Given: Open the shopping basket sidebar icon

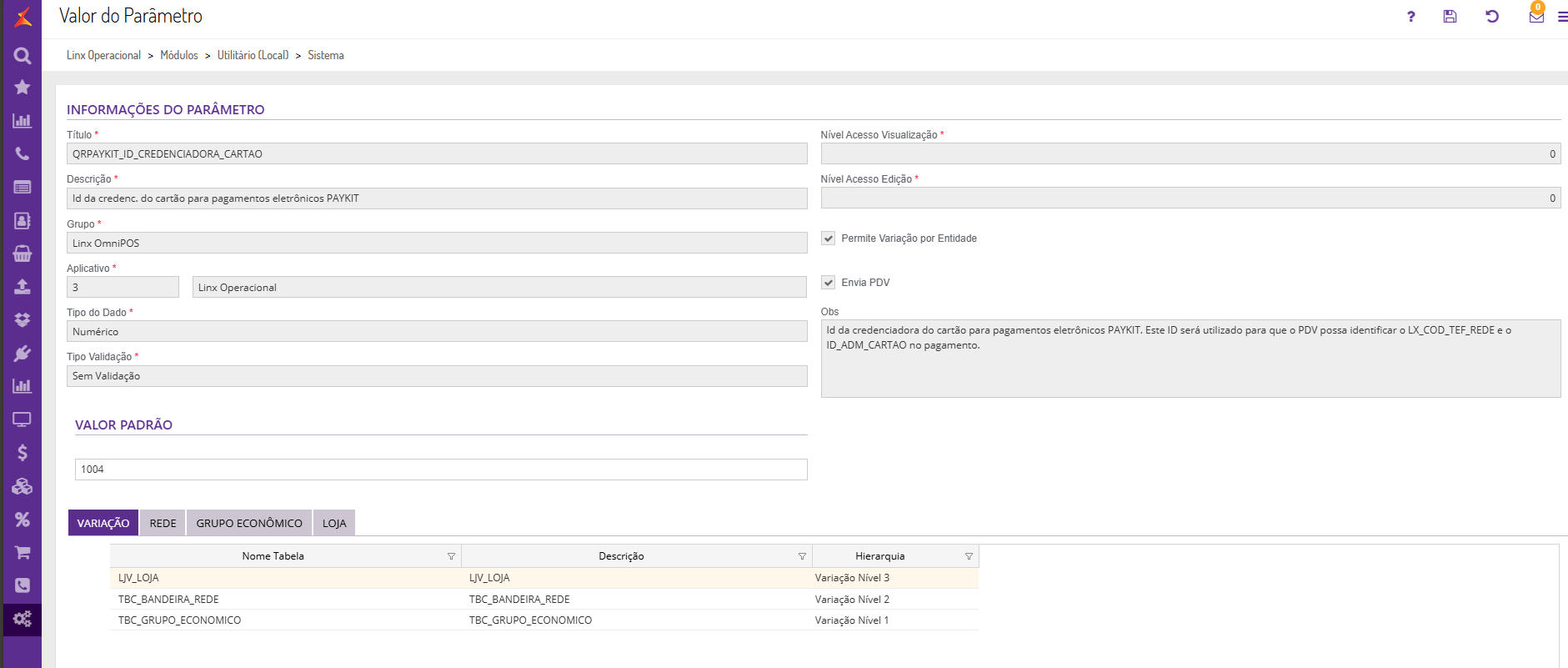Looking at the screenshot, I should point(23,254).
